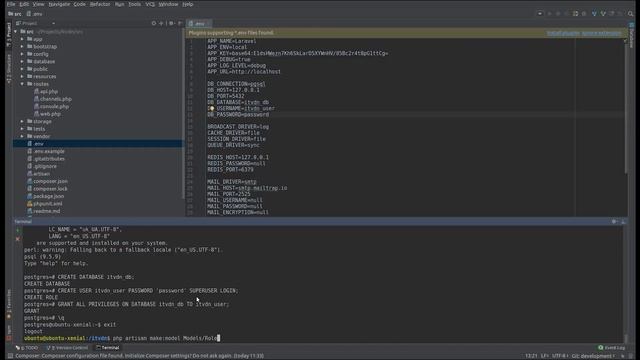The image size is (640, 360).
Task: Expand the storage folder
Action: tap(22, 121)
